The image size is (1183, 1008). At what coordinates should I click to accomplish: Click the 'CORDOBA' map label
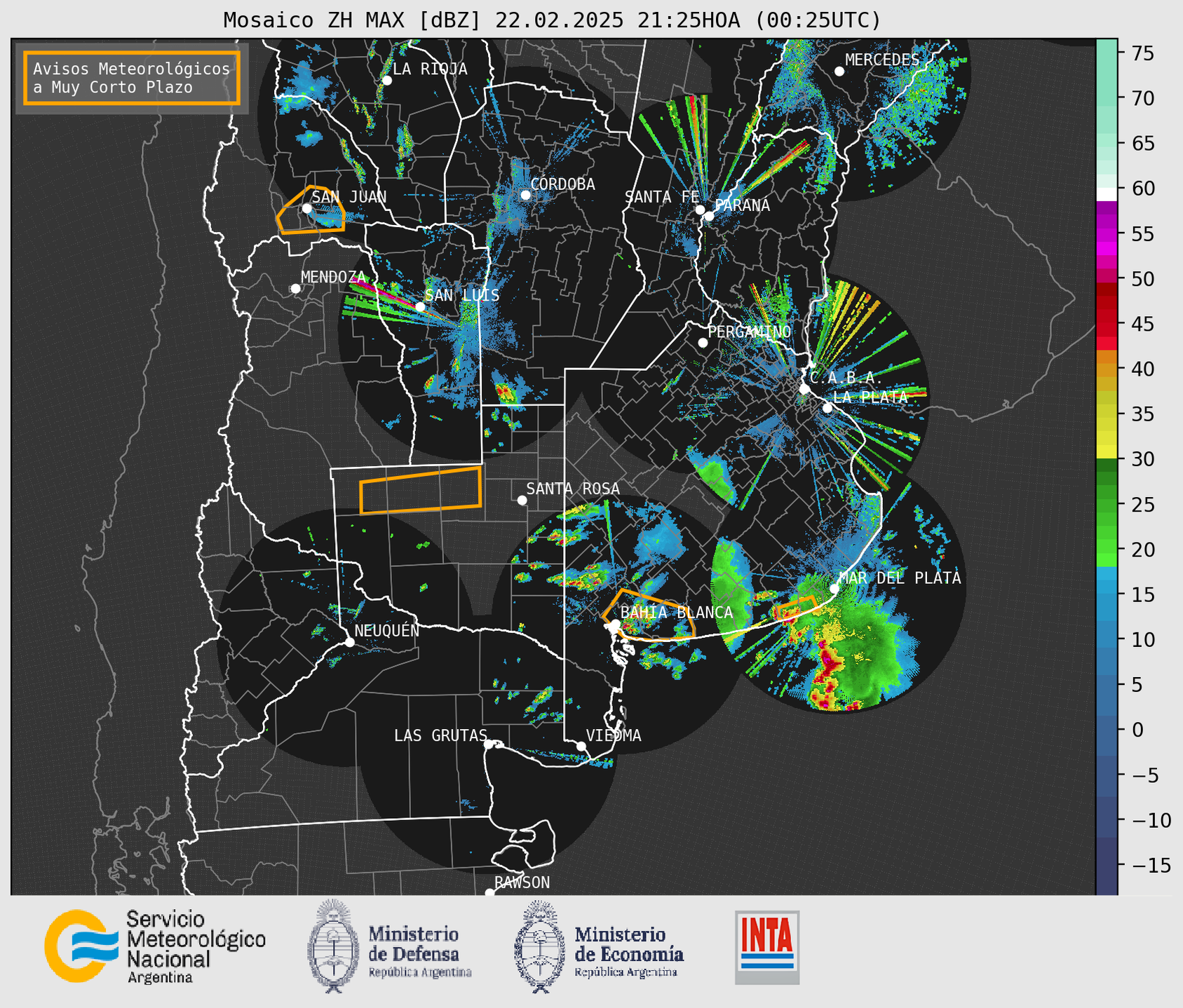click(562, 184)
